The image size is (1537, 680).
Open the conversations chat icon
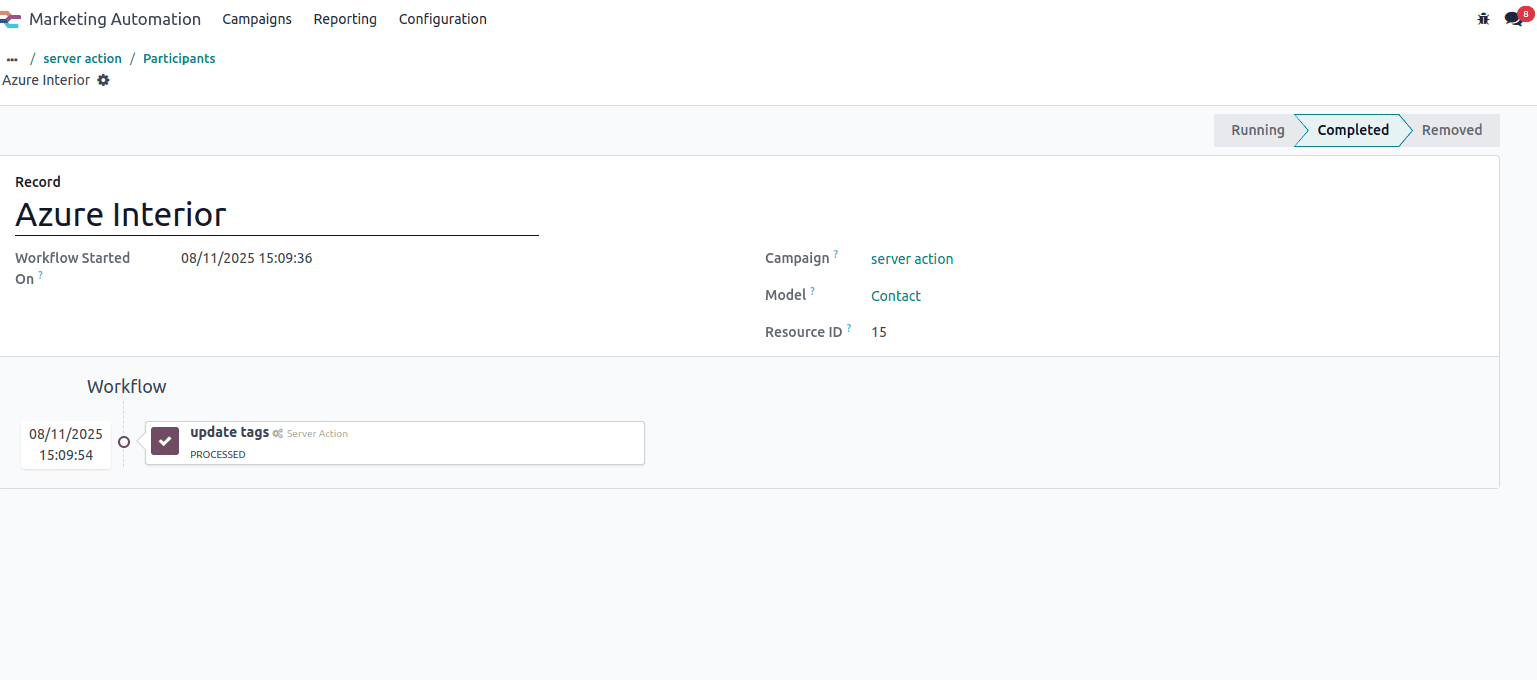[1514, 19]
